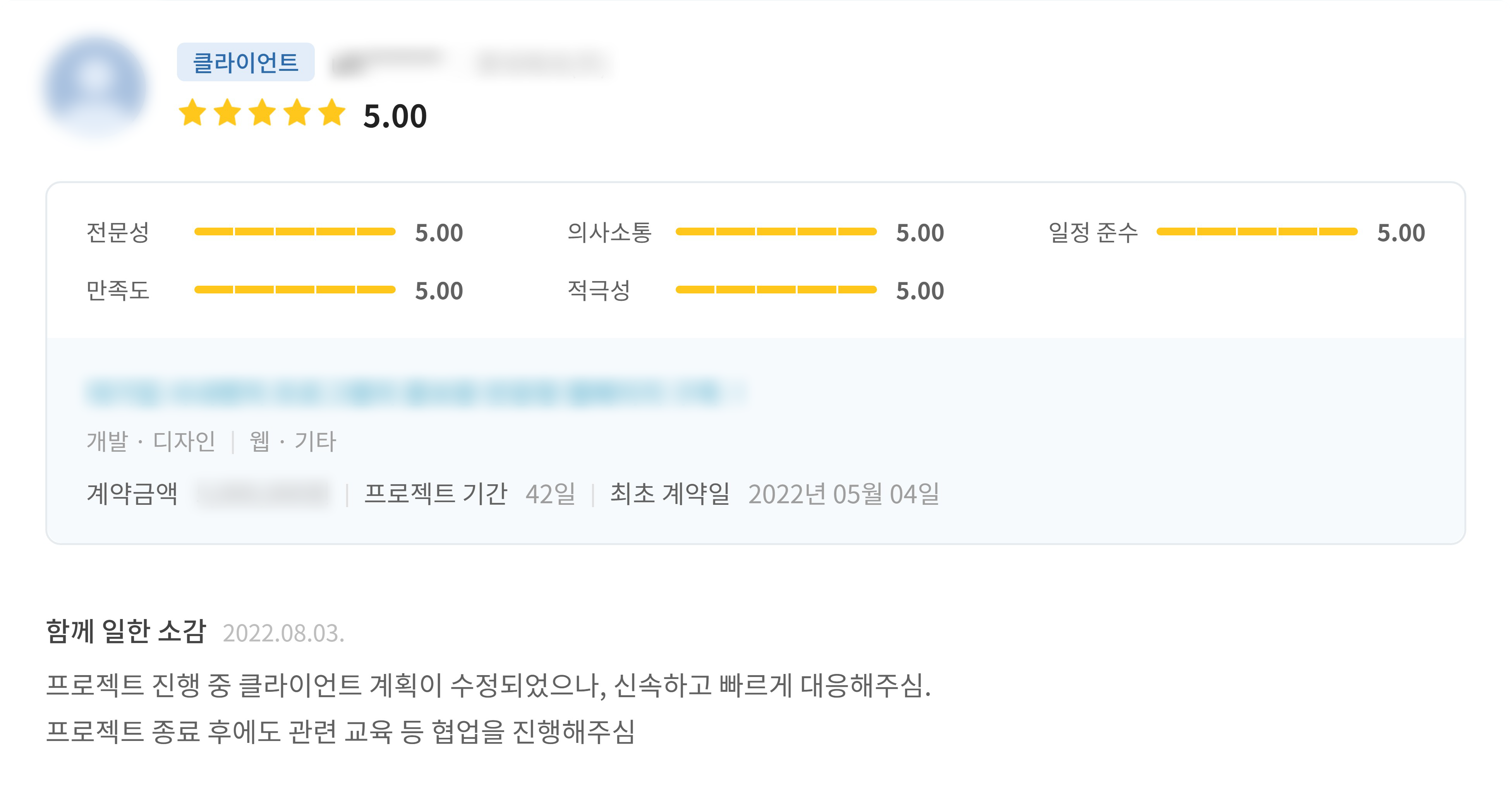Click the second yellow rating star
This screenshot has width=1512, height=799.
227,113
